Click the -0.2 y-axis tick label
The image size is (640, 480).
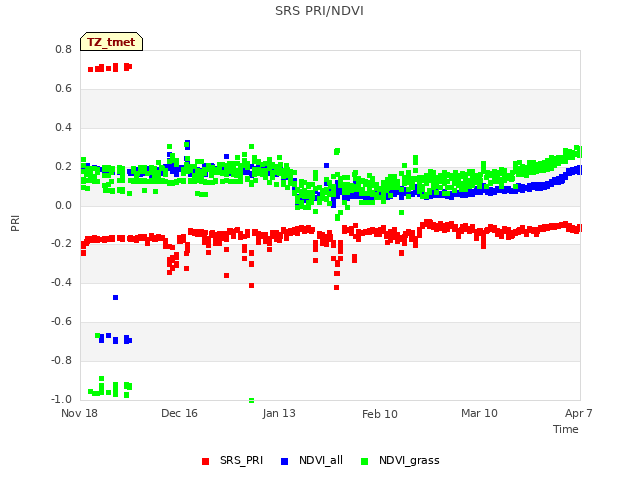coord(61,243)
